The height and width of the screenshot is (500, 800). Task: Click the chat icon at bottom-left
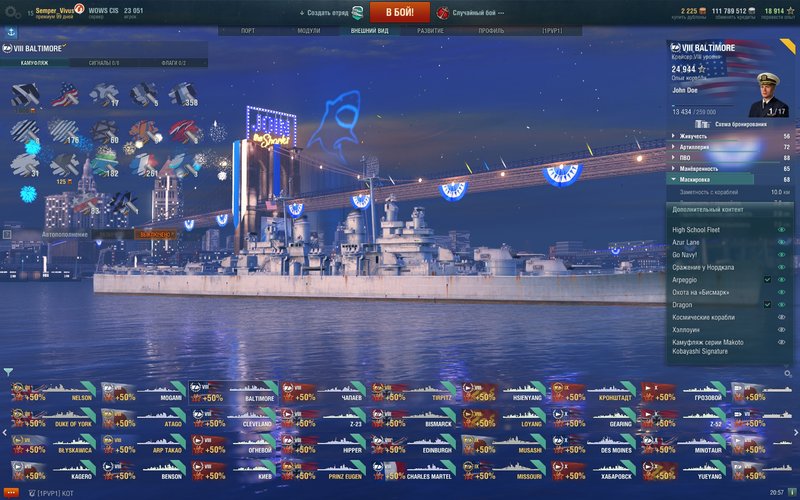click(x=10, y=493)
